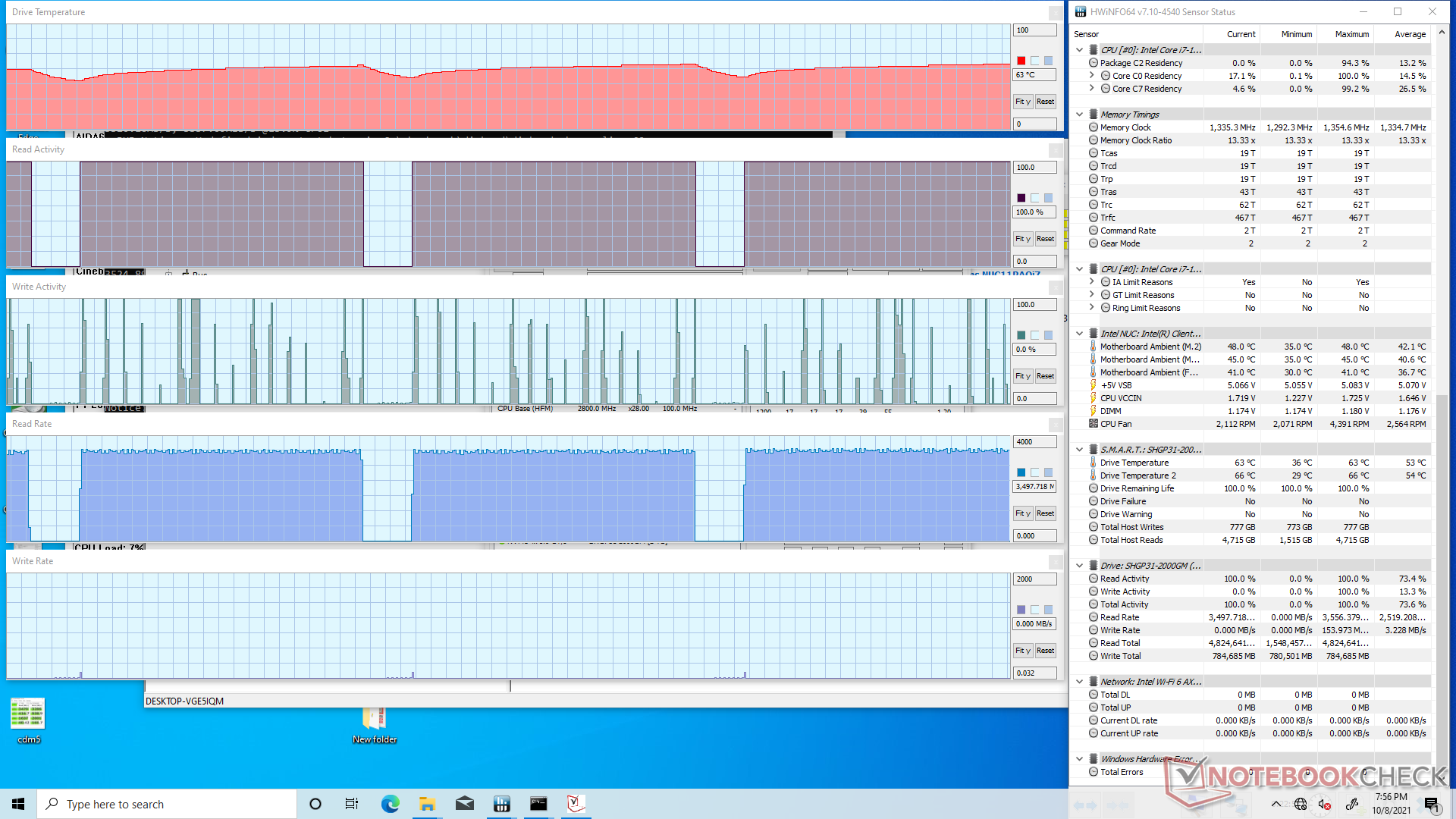Click Reset in Drive Temperature graph
The image size is (1456, 819).
pos(1045,102)
